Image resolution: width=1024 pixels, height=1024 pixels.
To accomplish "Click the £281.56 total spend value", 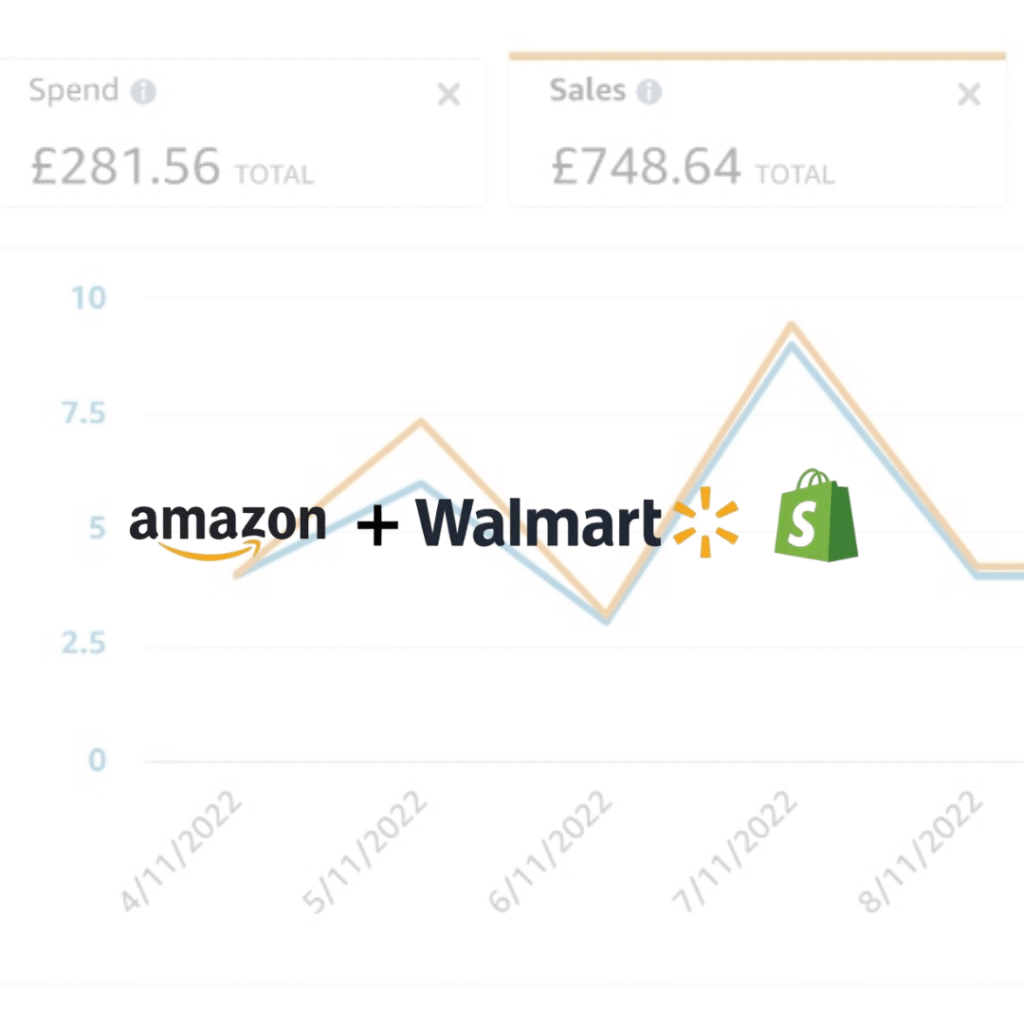I will [125, 167].
